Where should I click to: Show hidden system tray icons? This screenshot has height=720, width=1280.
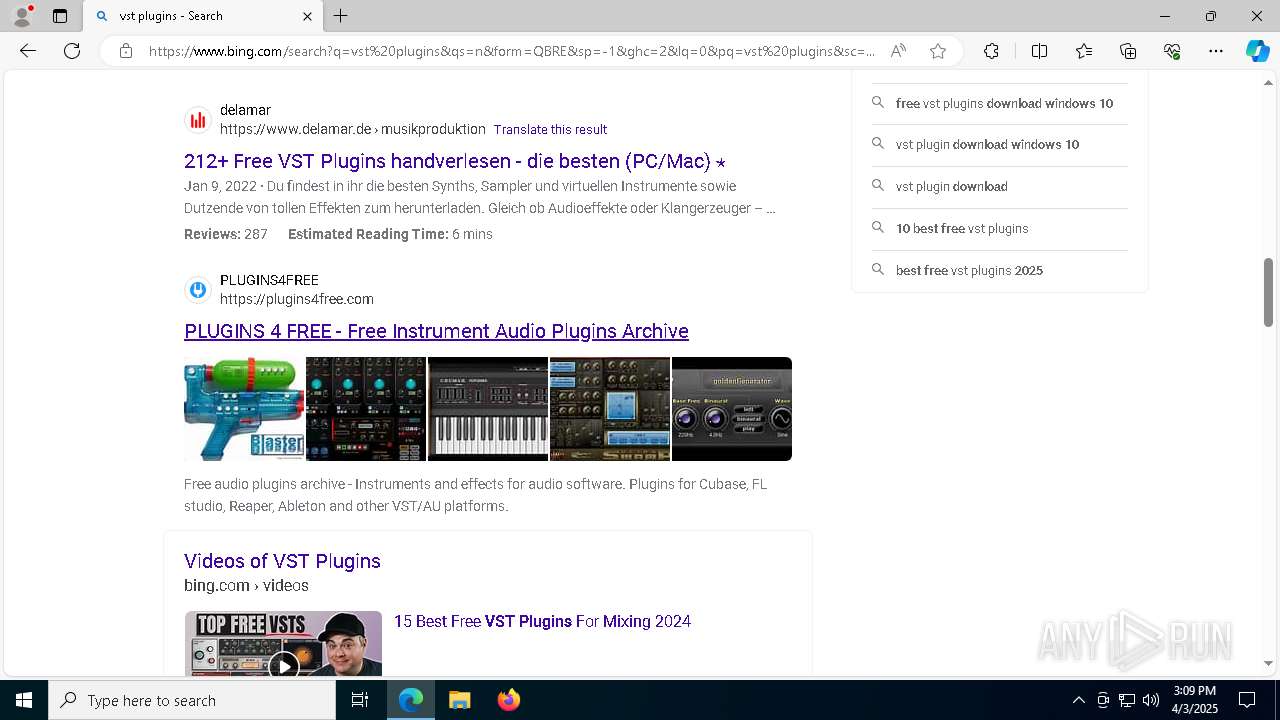pyautogui.click(x=1078, y=700)
